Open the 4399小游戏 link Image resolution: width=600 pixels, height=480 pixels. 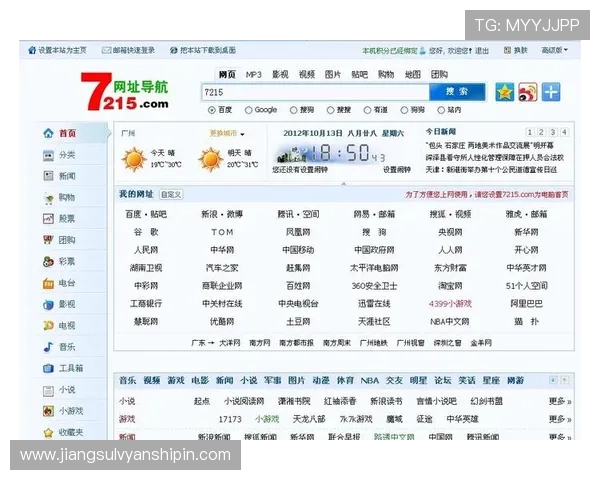coord(450,304)
